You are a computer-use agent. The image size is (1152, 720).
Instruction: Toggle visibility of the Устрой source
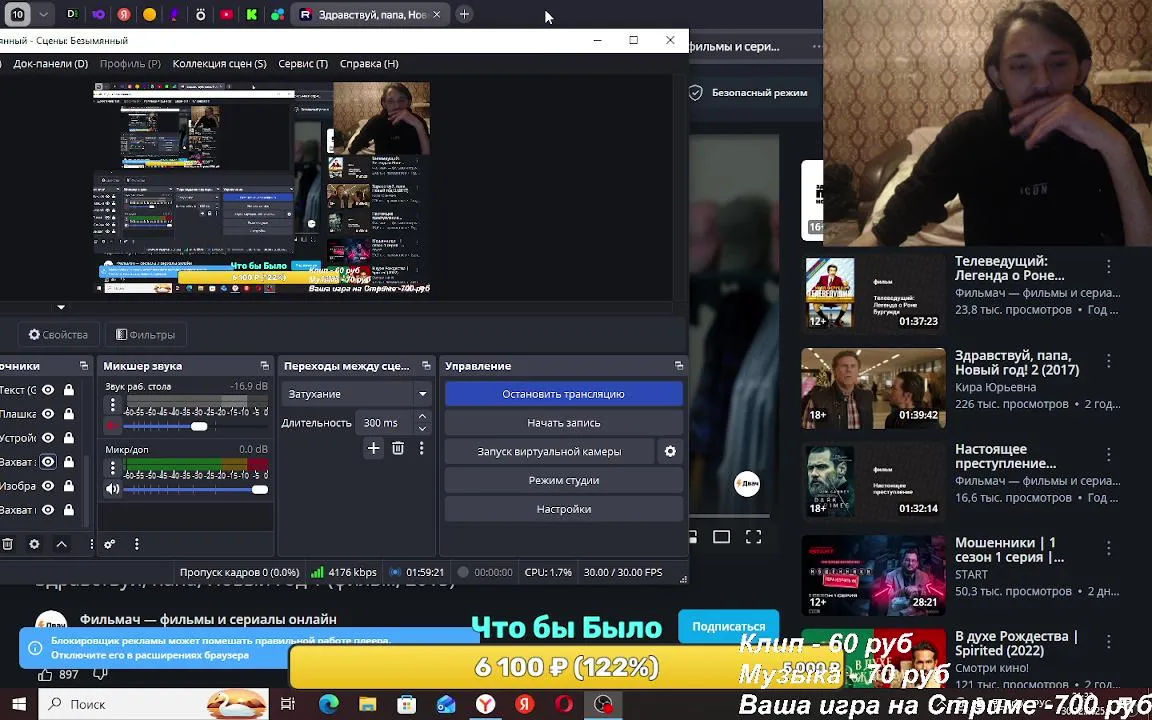(48, 438)
